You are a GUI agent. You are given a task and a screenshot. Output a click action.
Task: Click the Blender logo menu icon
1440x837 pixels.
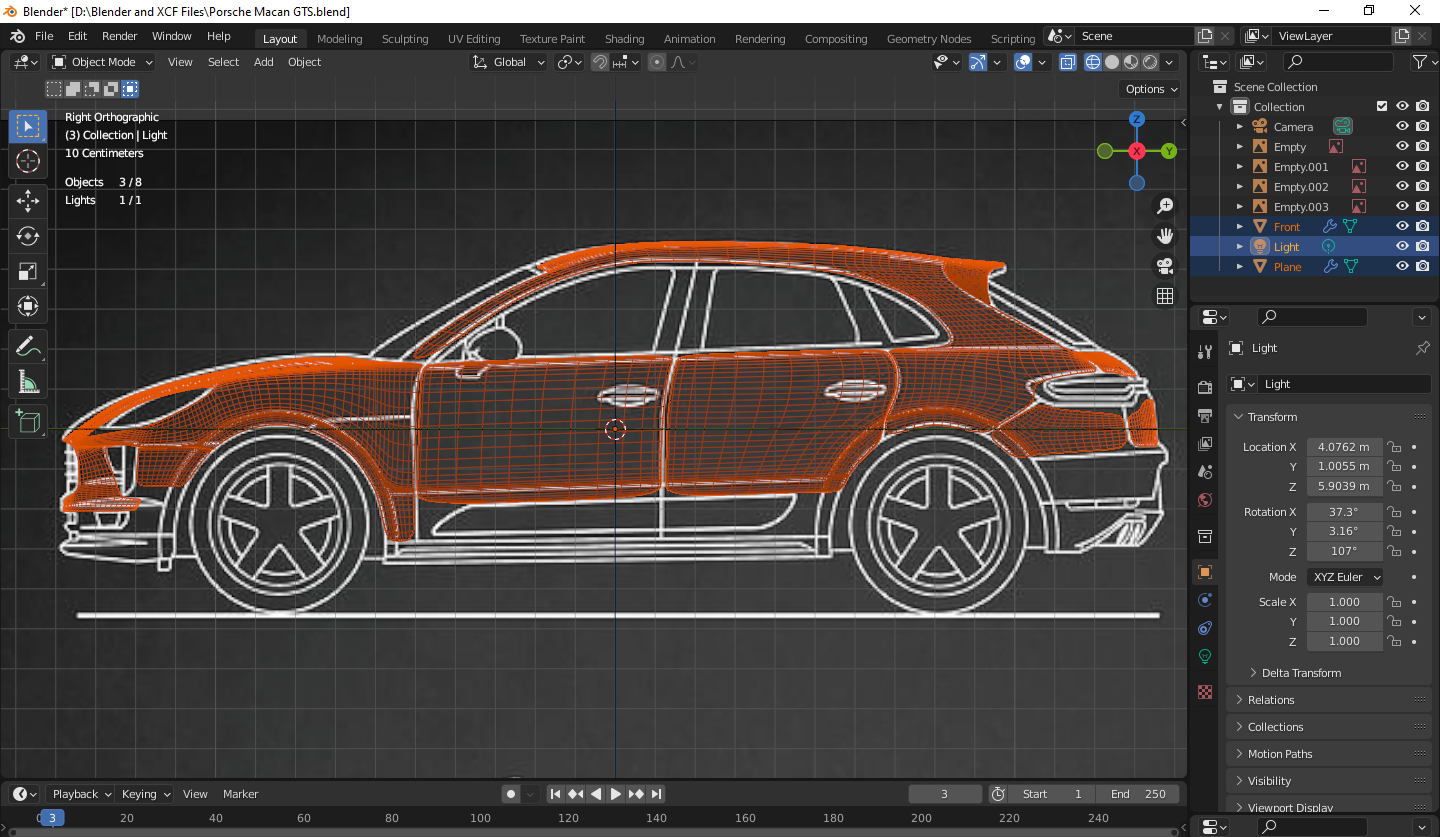pyautogui.click(x=17, y=36)
